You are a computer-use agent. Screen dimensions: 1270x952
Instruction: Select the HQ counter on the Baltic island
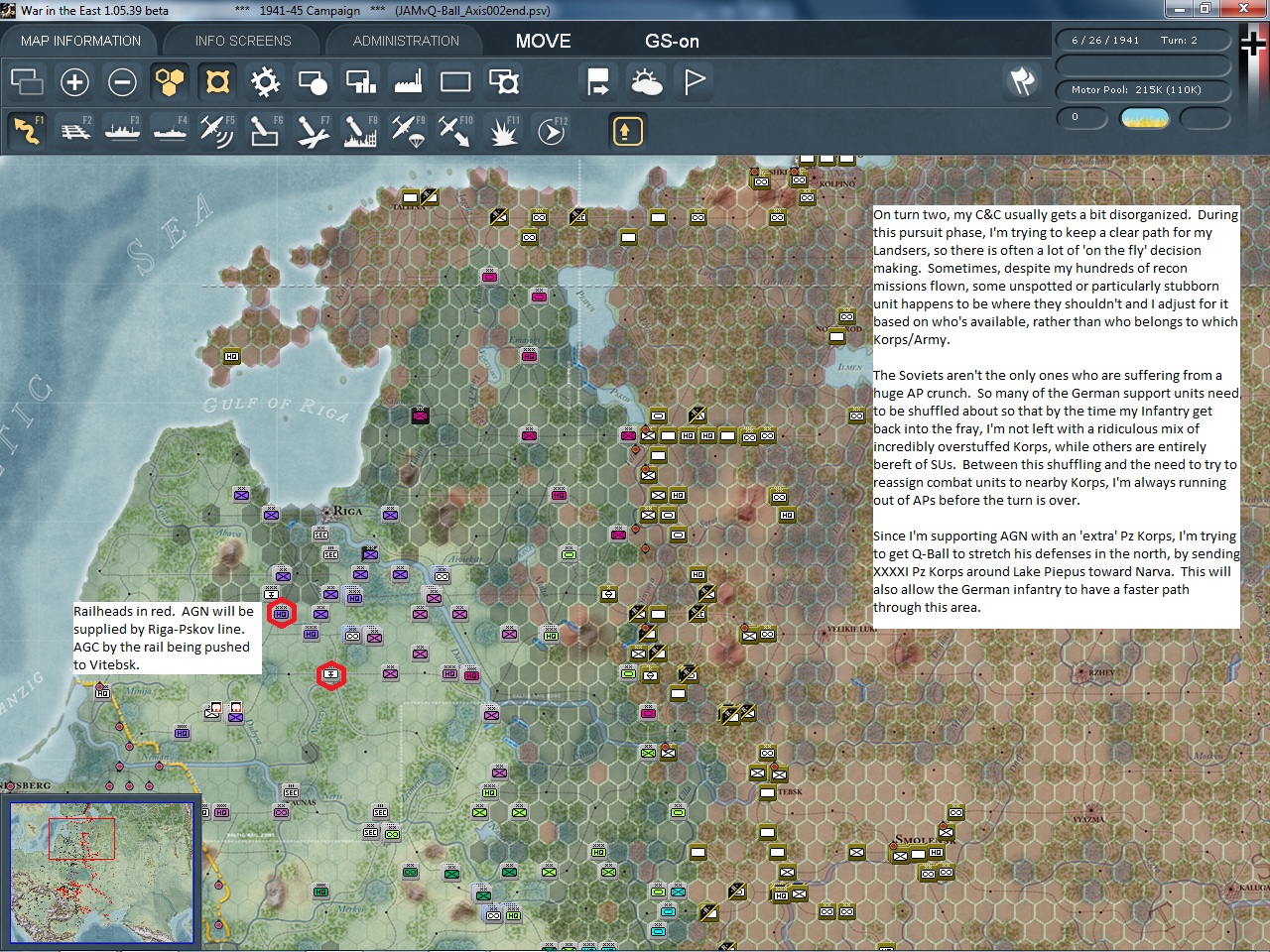point(231,357)
